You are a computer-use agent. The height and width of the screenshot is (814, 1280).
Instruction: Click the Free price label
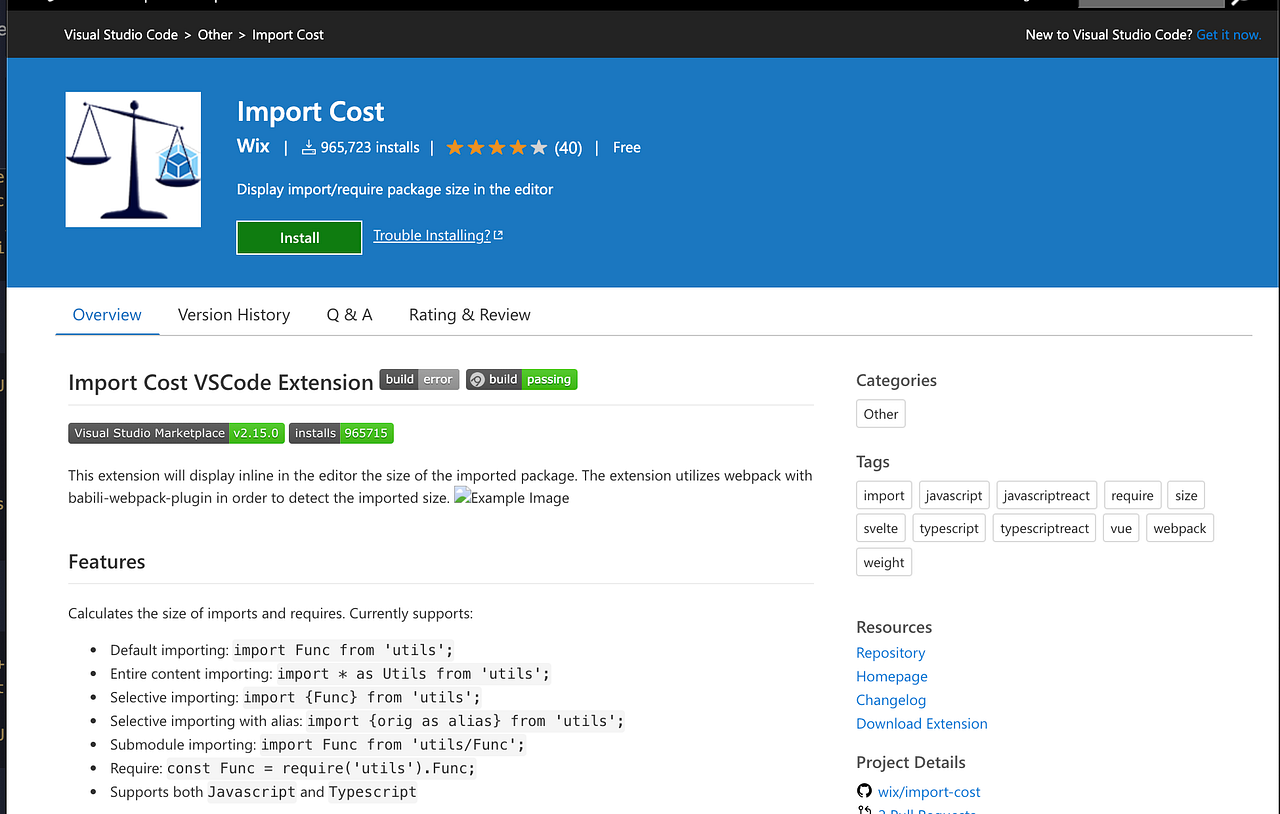pos(627,148)
